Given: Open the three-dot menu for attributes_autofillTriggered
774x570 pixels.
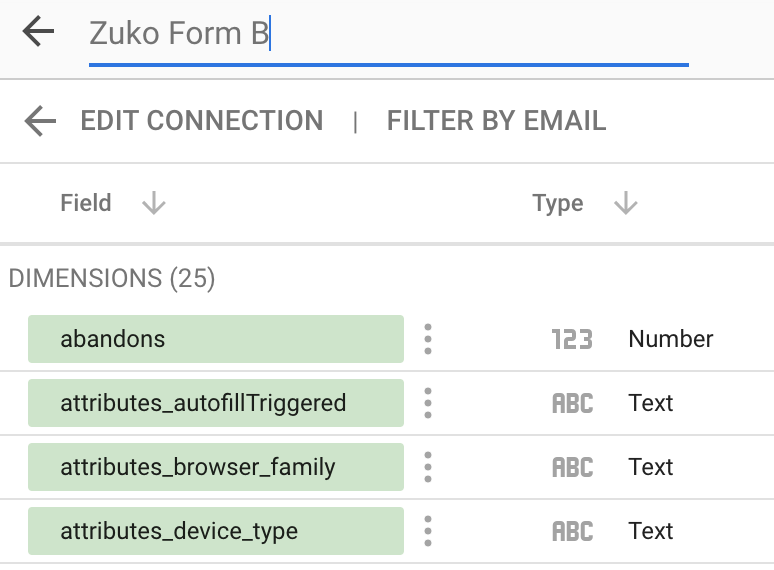Looking at the screenshot, I should coord(428,403).
